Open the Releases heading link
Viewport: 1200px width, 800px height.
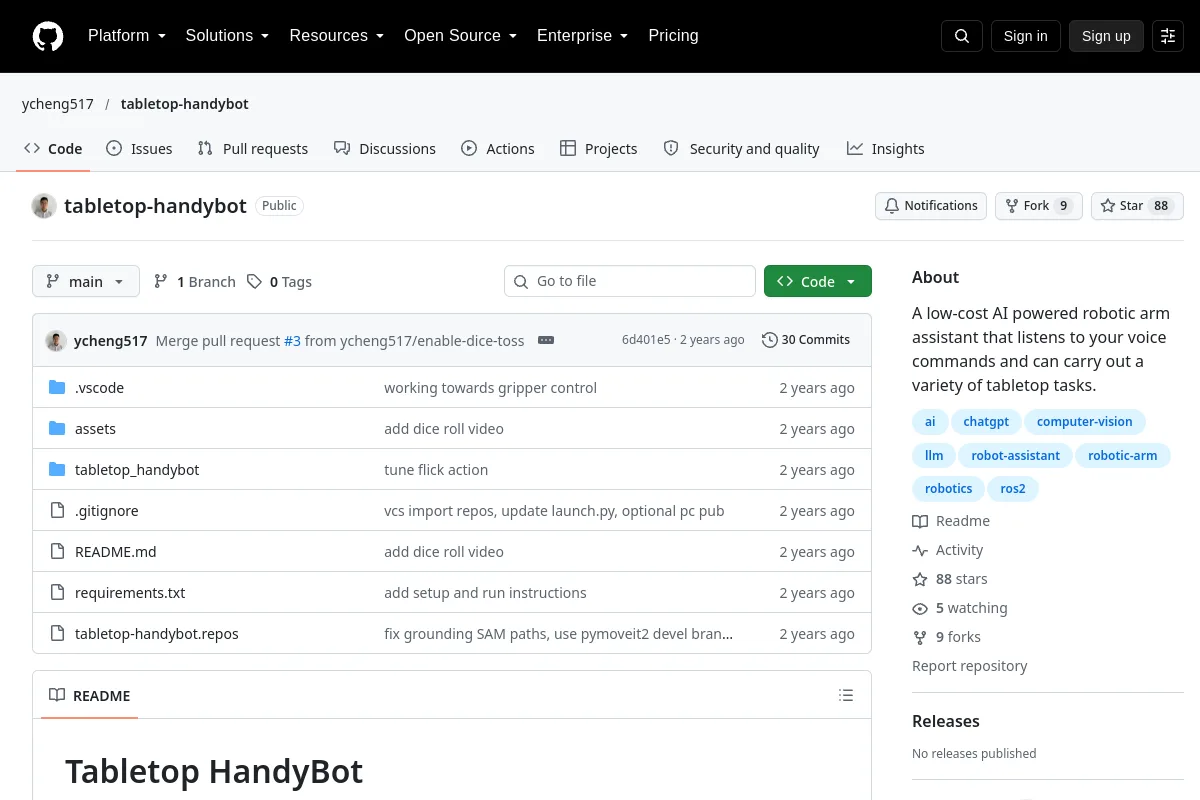pos(946,721)
